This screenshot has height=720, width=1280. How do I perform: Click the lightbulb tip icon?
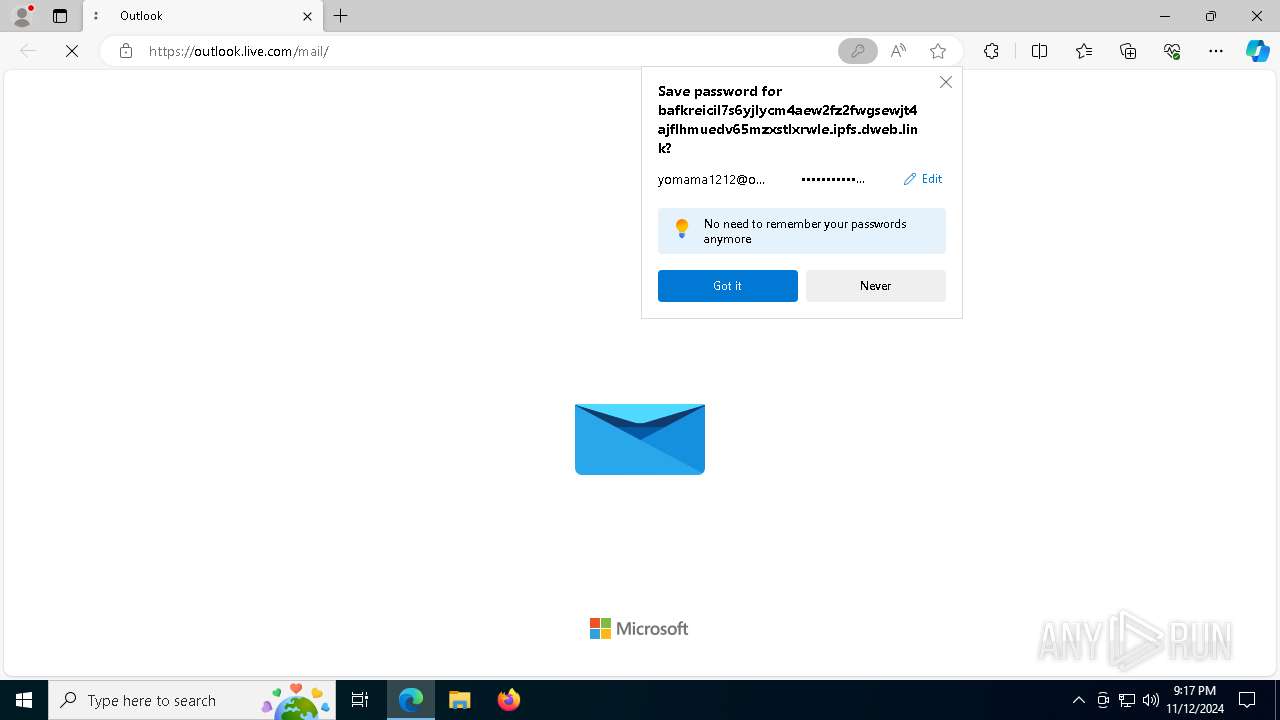point(682,229)
